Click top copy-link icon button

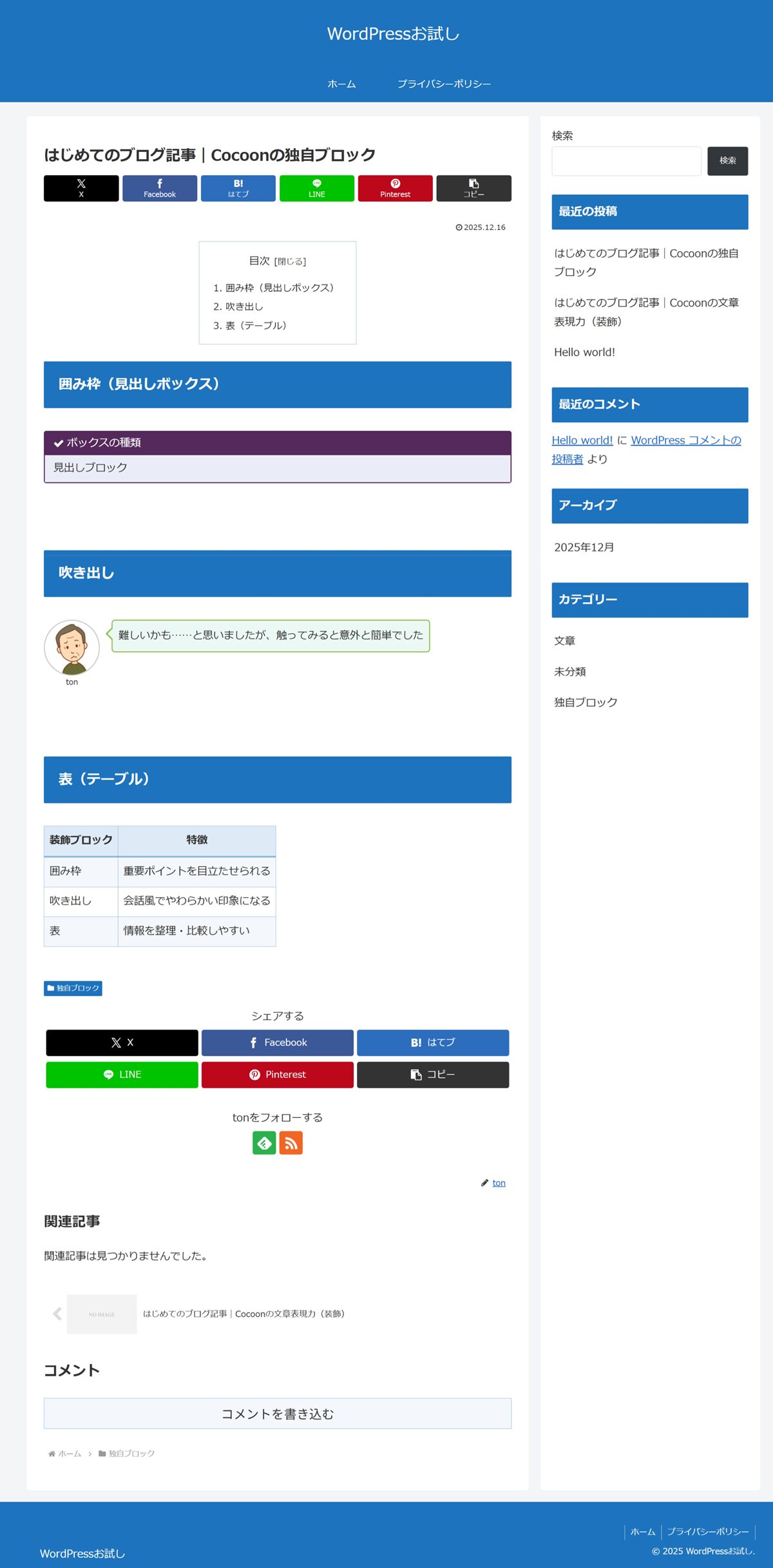point(473,188)
